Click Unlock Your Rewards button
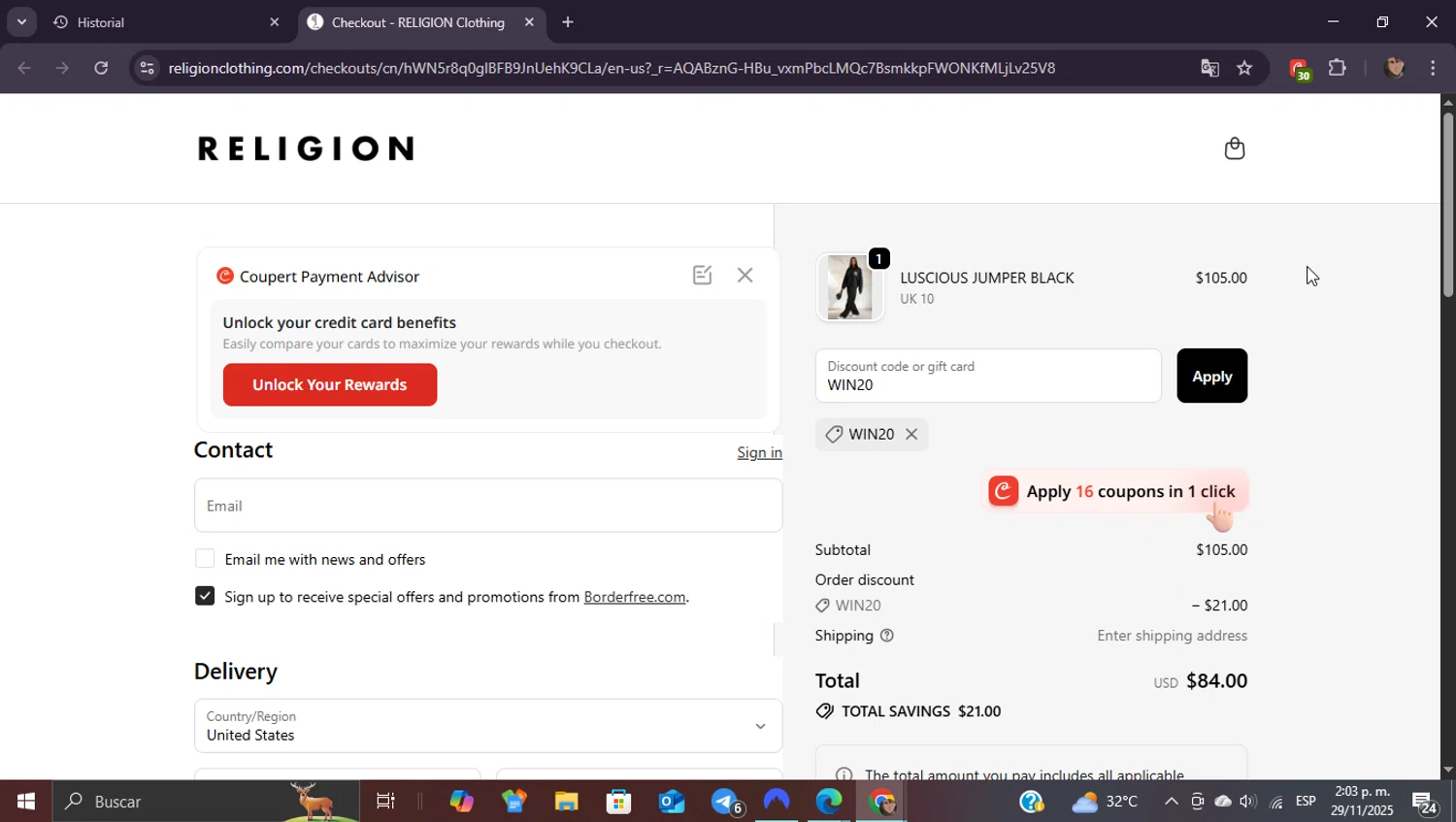 [330, 384]
